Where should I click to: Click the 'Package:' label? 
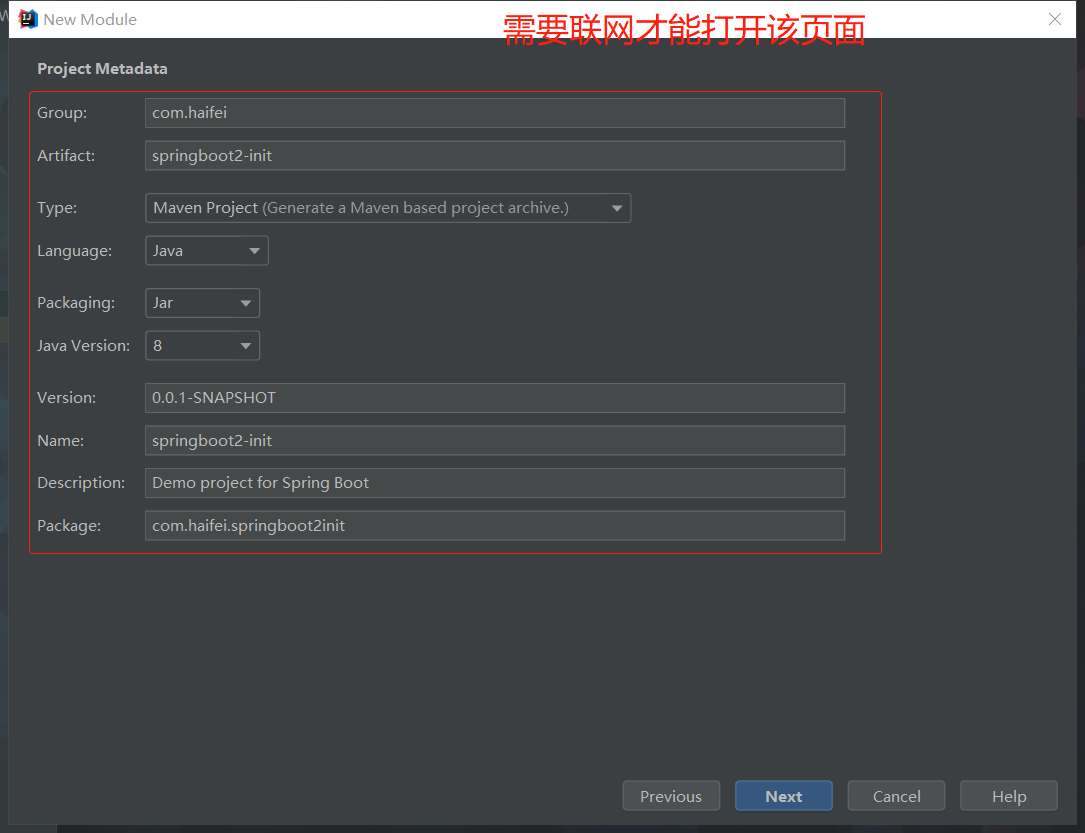tap(69, 526)
